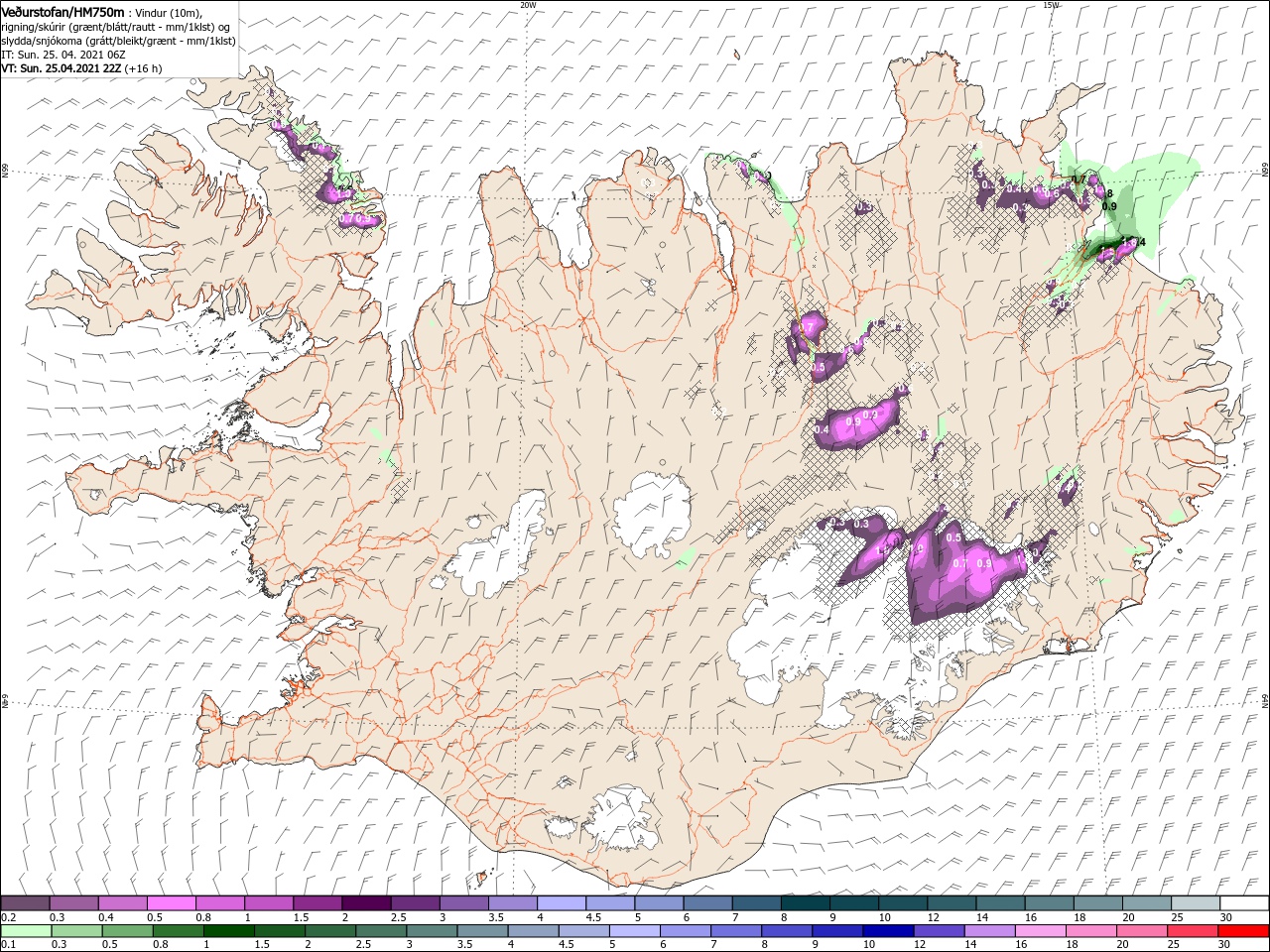The height and width of the screenshot is (952, 1270).
Task: Click the upper legend swatch starting at 0.2
Action: (x=25, y=903)
